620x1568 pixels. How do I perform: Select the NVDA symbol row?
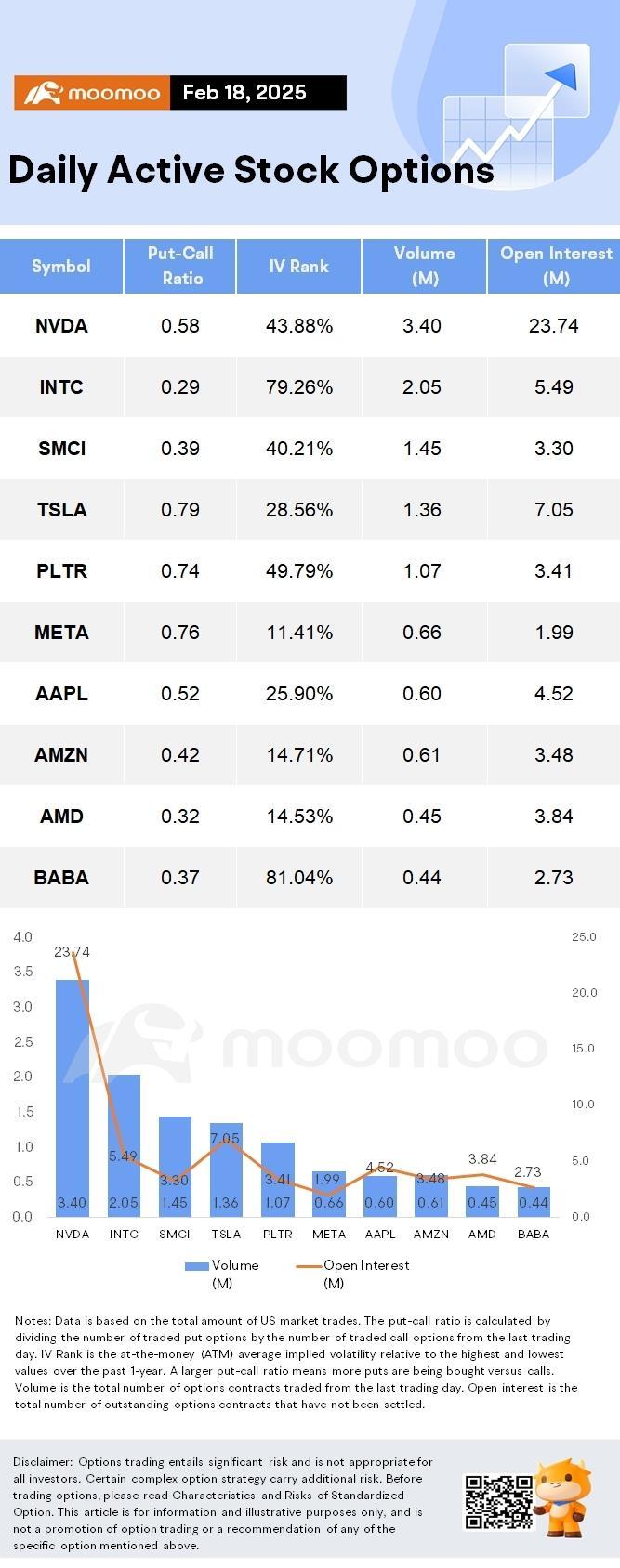point(310,325)
